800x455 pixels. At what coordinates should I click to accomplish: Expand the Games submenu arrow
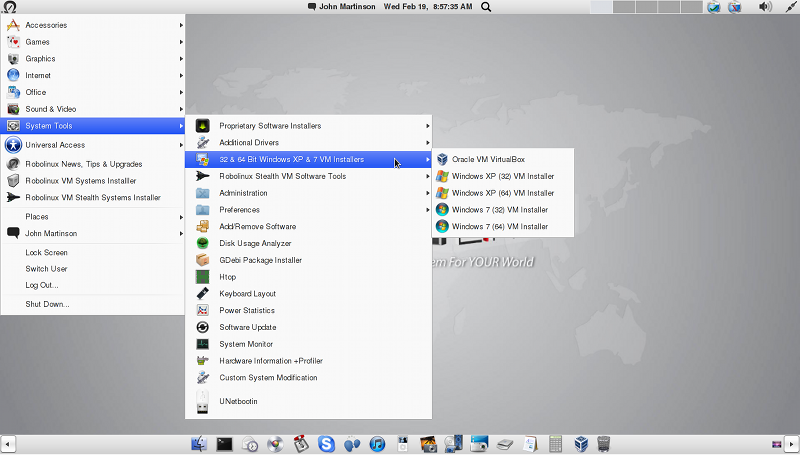pos(181,42)
